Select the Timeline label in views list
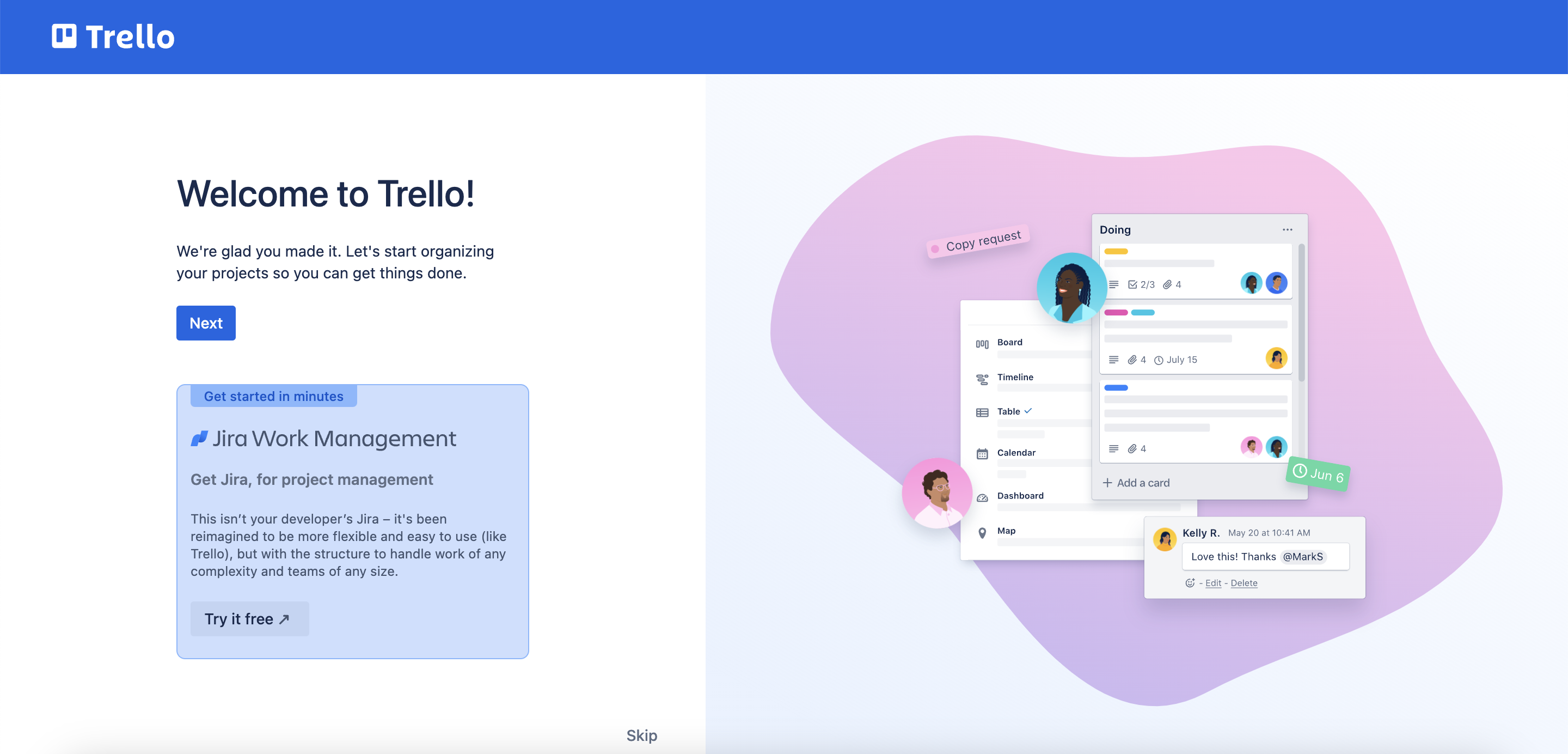Screen dimensions: 1568x754 pyautogui.click(x=1015, y=377)
